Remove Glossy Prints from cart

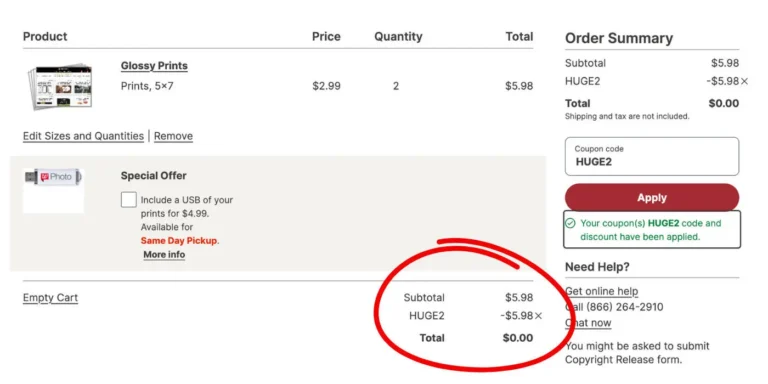coord(173,136)
